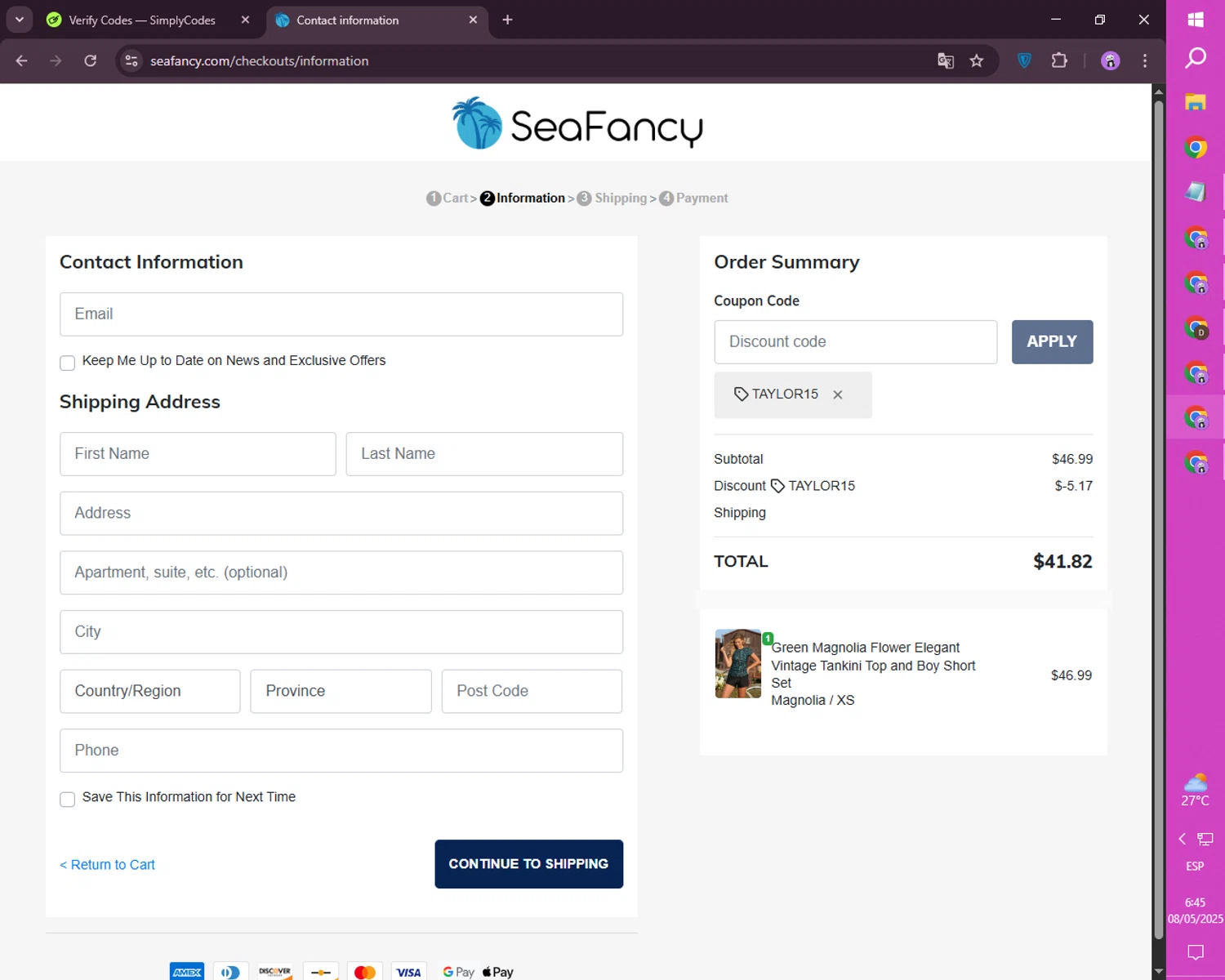Click the Discount row tag icon

click(x=777, y=486)
